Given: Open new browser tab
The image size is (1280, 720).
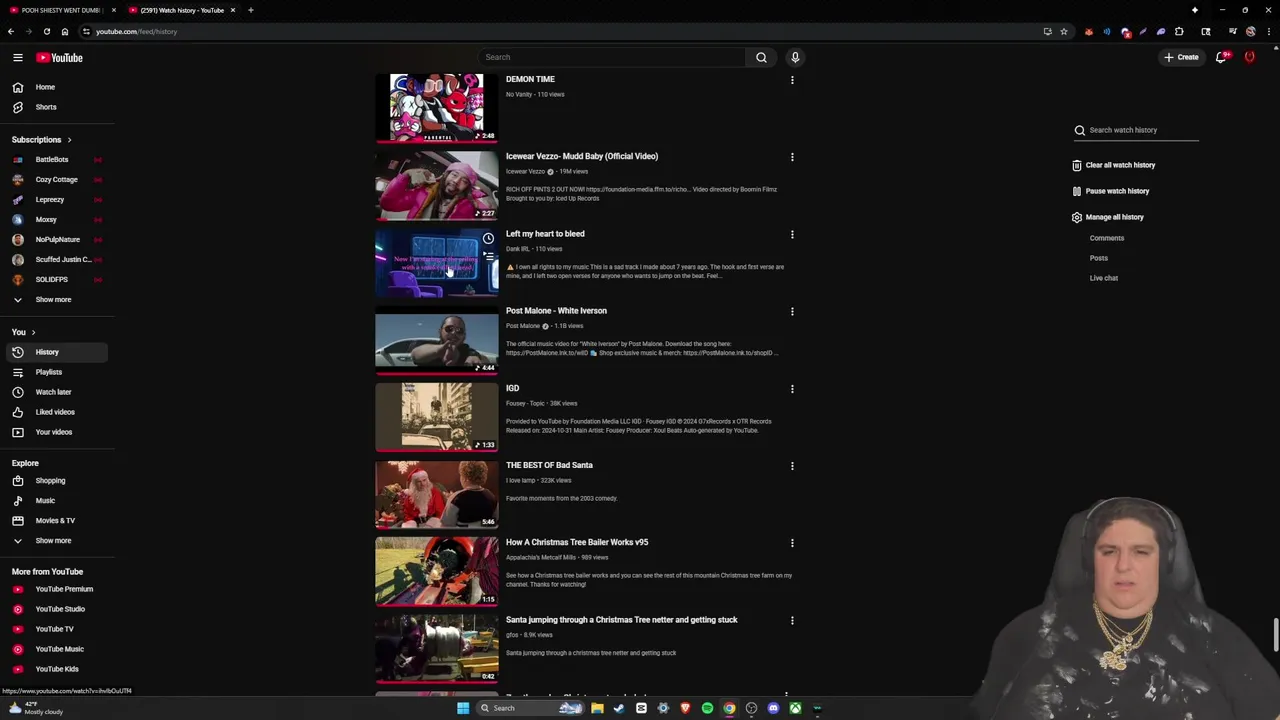Looking at the screenshot, I should tap(251, 10).
